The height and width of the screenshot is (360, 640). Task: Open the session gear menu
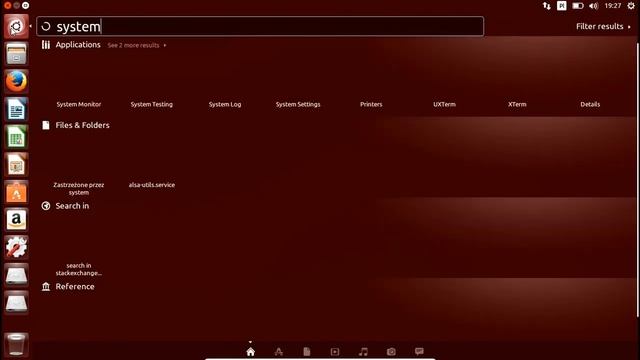pos(631,6)
